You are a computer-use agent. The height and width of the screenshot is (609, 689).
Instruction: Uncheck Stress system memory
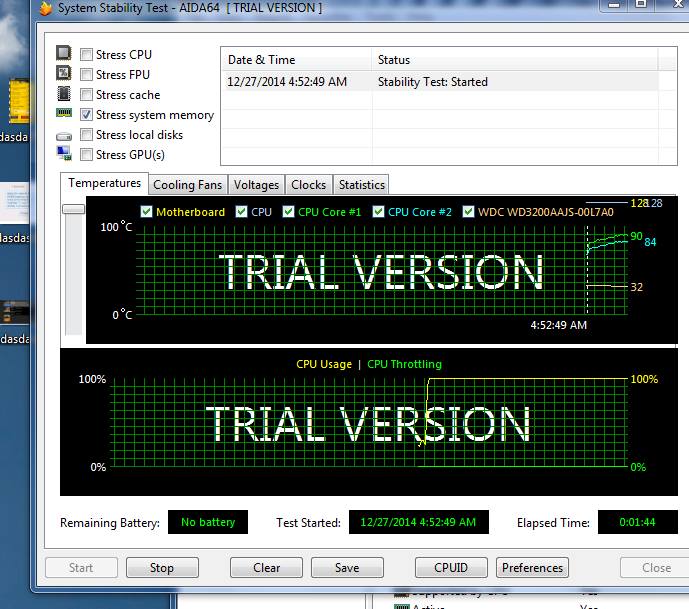[x=87, y=115]
